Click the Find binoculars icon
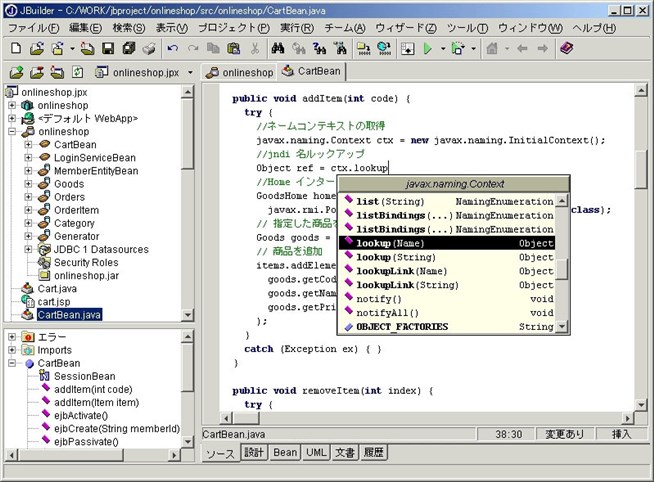 (x=280, y=48)
